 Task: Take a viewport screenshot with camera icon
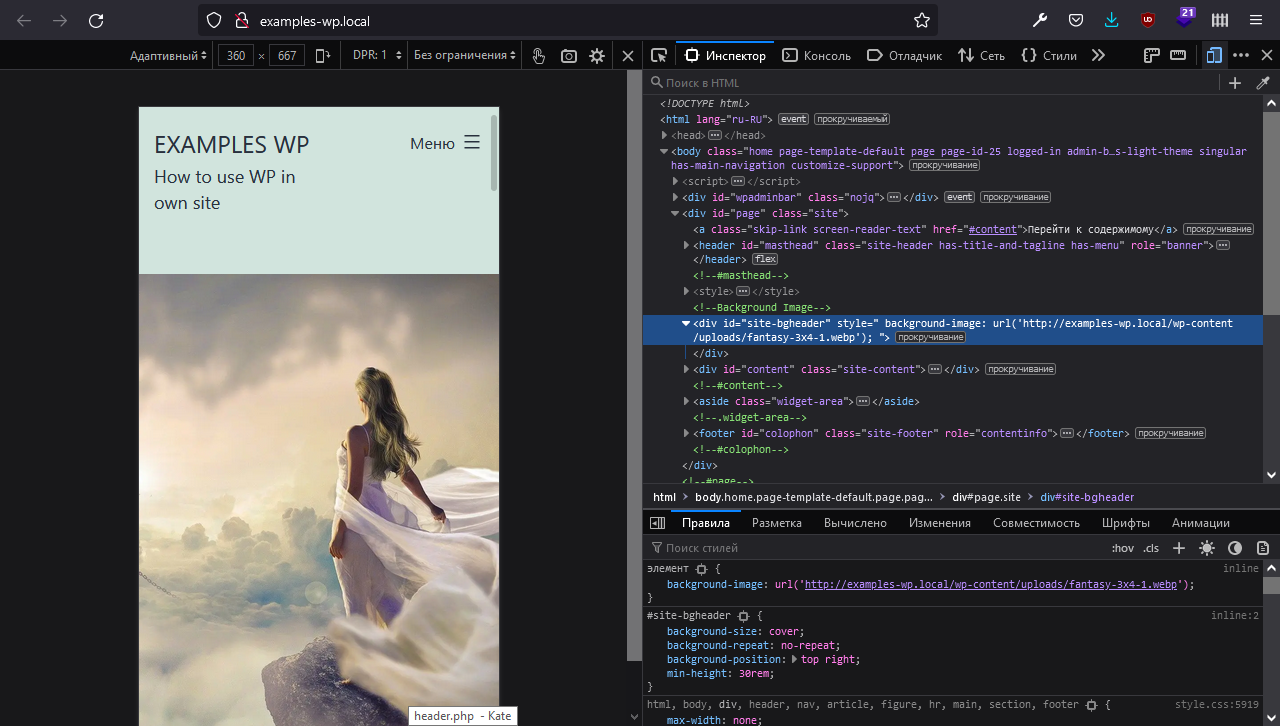569,56
